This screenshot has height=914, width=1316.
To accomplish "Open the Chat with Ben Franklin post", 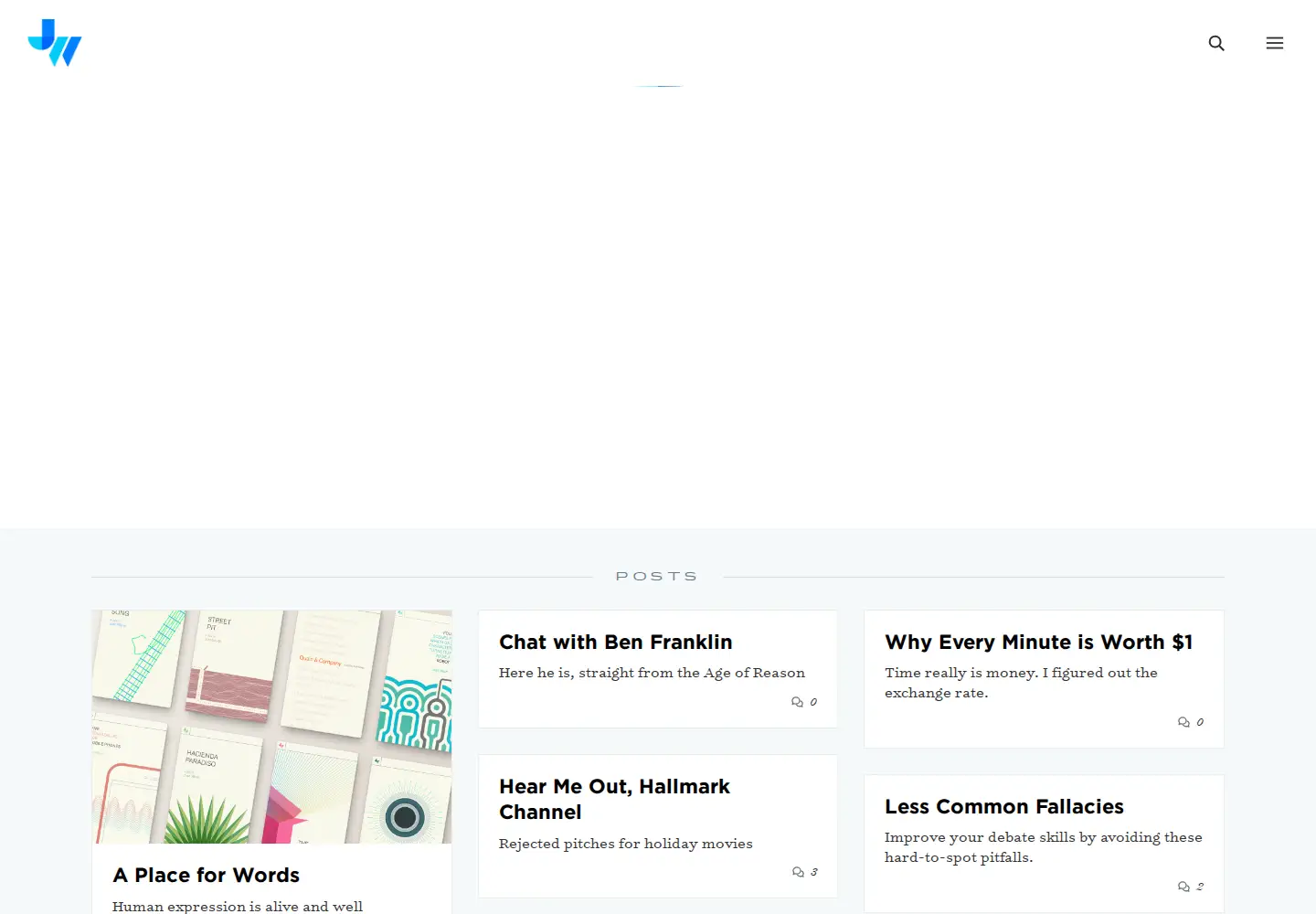I will point(616,643).
